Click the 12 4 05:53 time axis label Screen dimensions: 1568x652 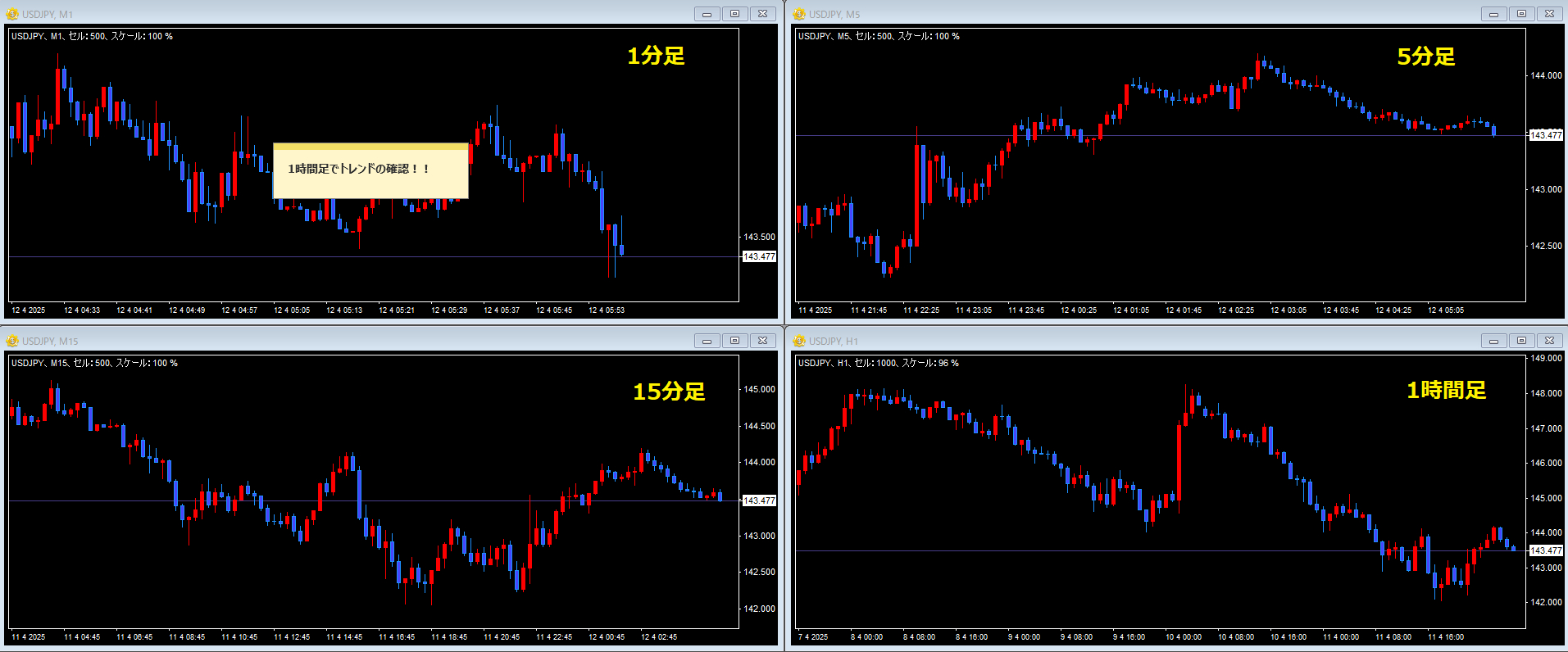pyautogui.click(x=607, y=310)
